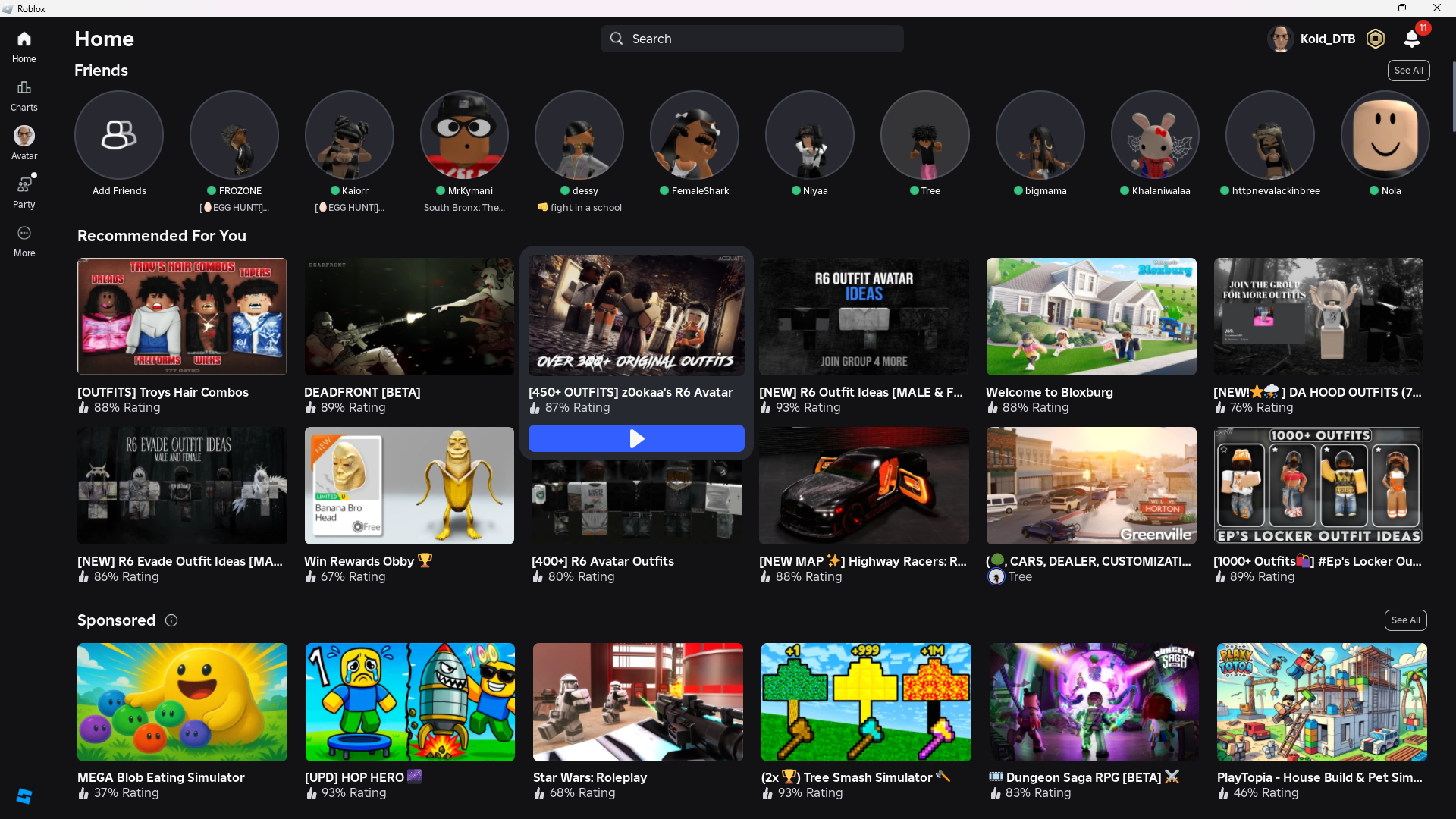Click FROZONE's EGG HUNT status text
Screen dimensions: 1456x819
point(234,208)
